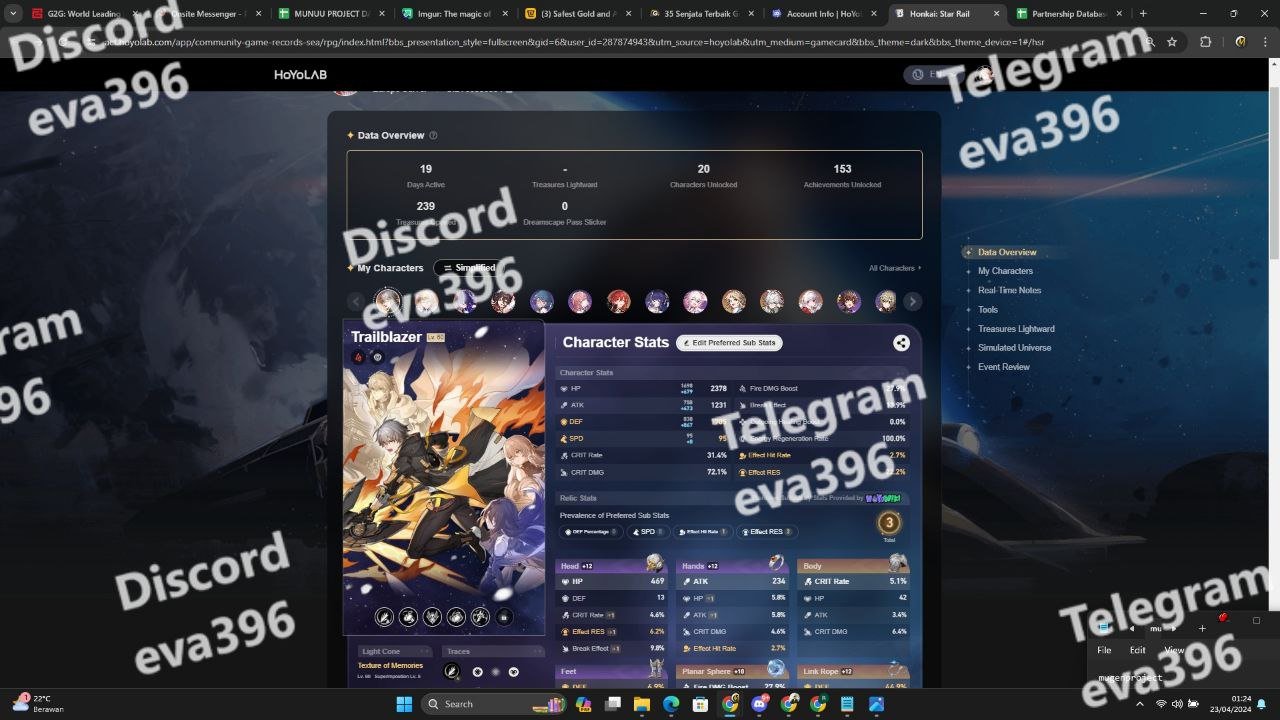Screen dimensions: 1280x720
Task: Open the Edit menu in Notepad window
Action: click(x=1138, y=650)
